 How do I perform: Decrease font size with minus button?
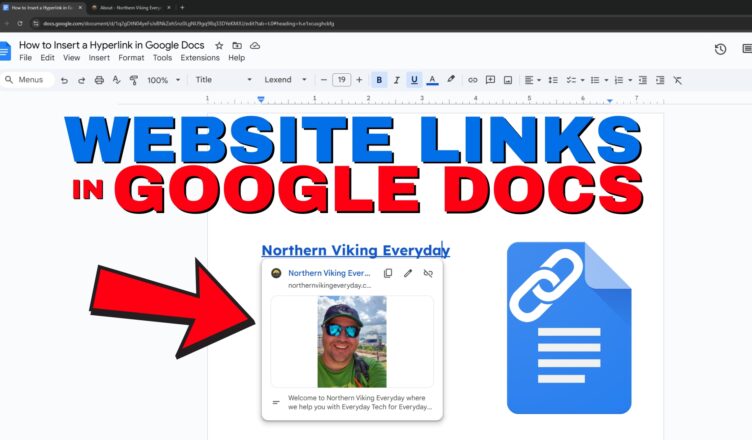pos(324,80)
